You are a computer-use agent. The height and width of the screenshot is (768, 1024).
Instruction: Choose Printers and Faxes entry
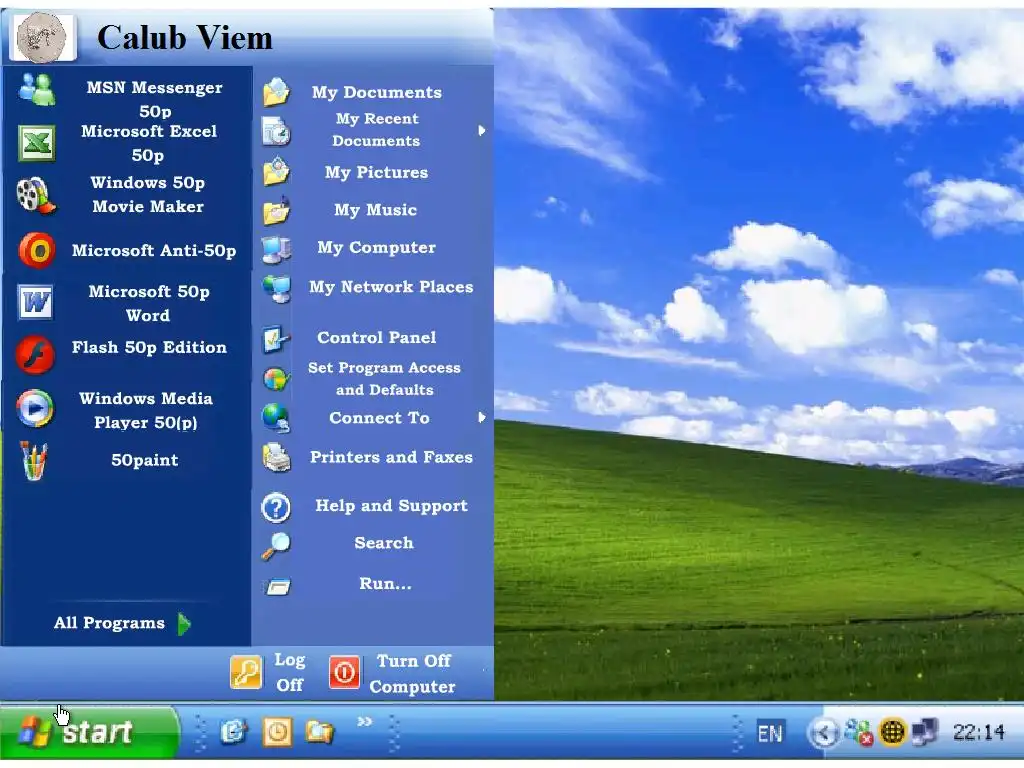click(391, 457)
